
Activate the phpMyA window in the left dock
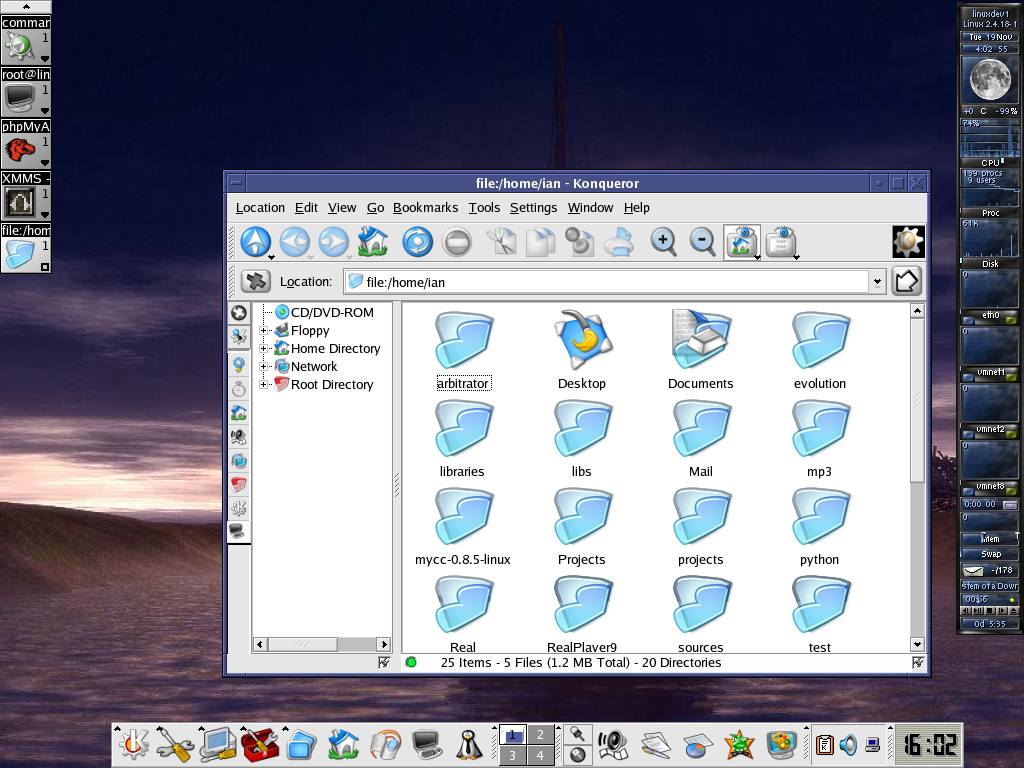[x=25, y=144]
